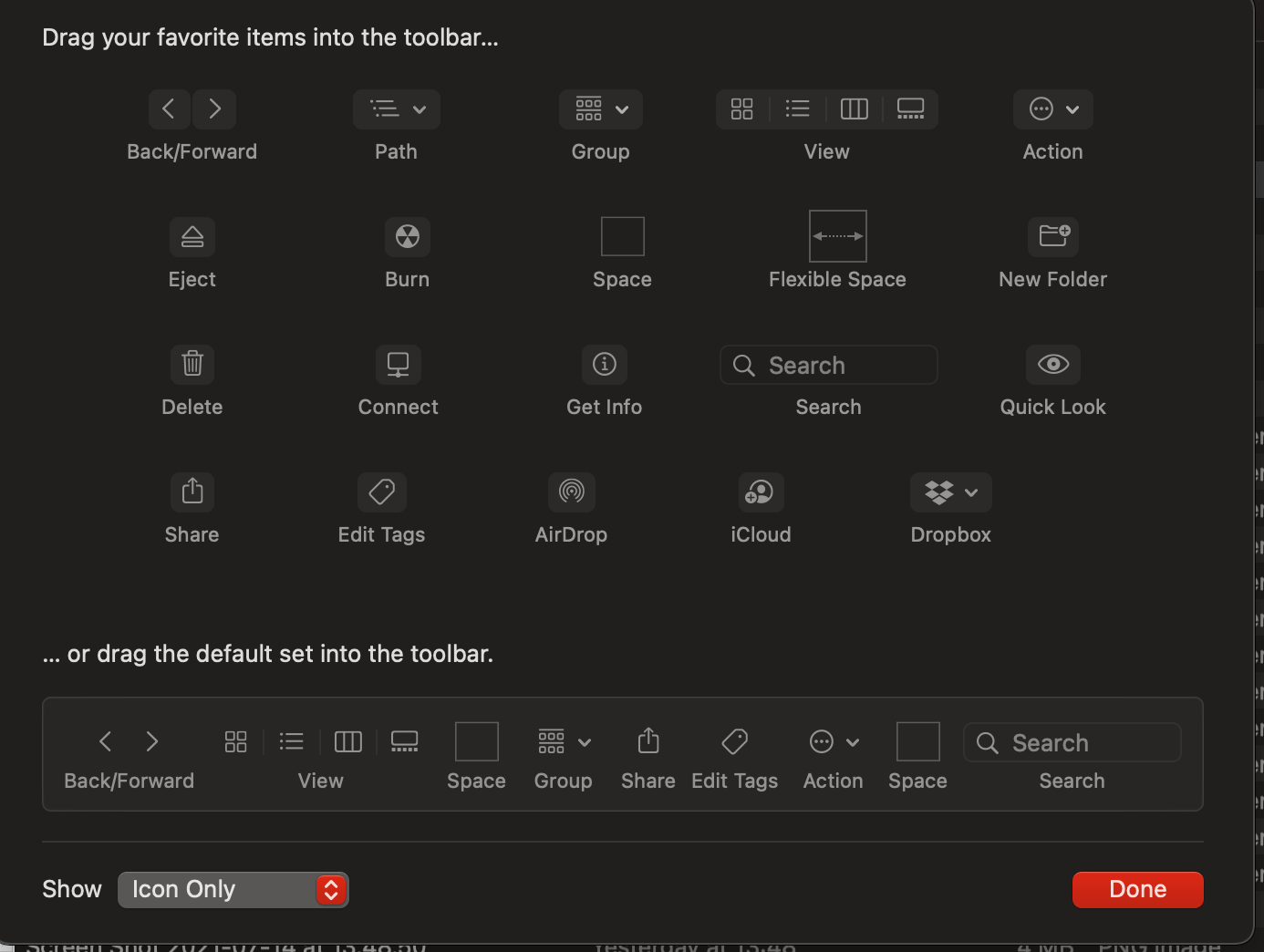
Task: Click inside the Search field
Action: click(x=830, y=364)
